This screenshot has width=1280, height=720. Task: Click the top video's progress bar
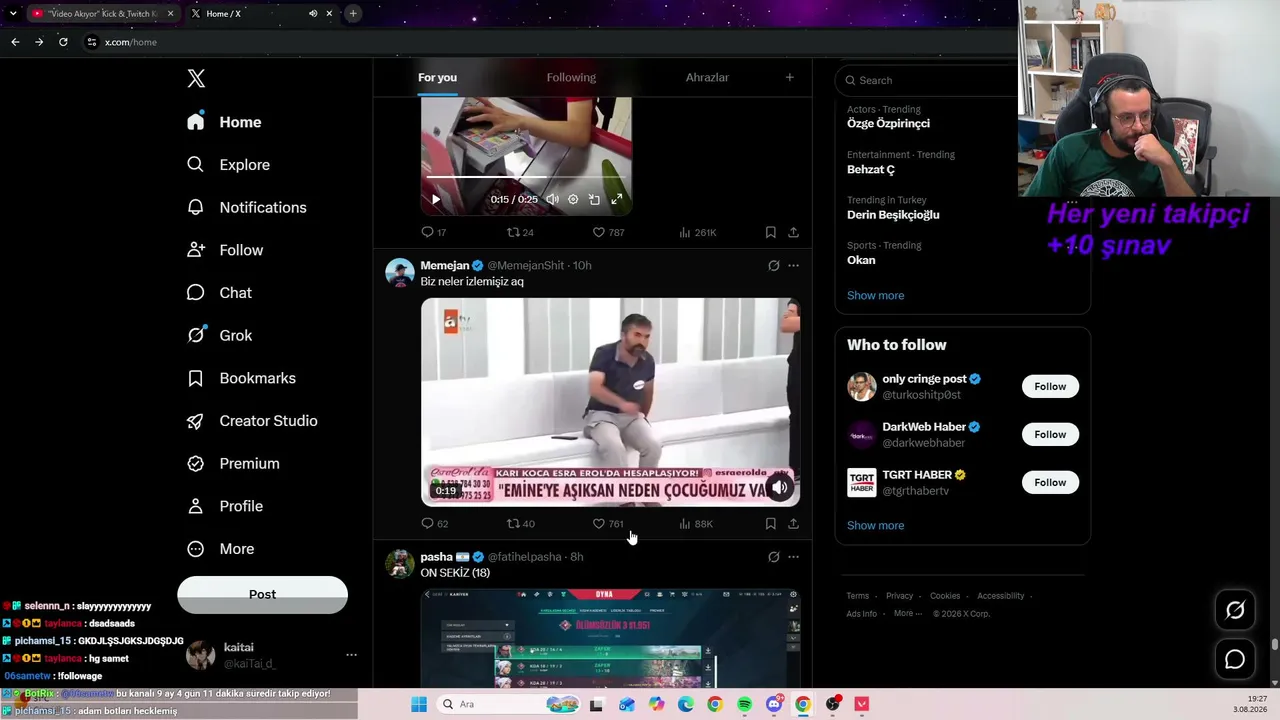pyautogui.click(x=525, y=178)
